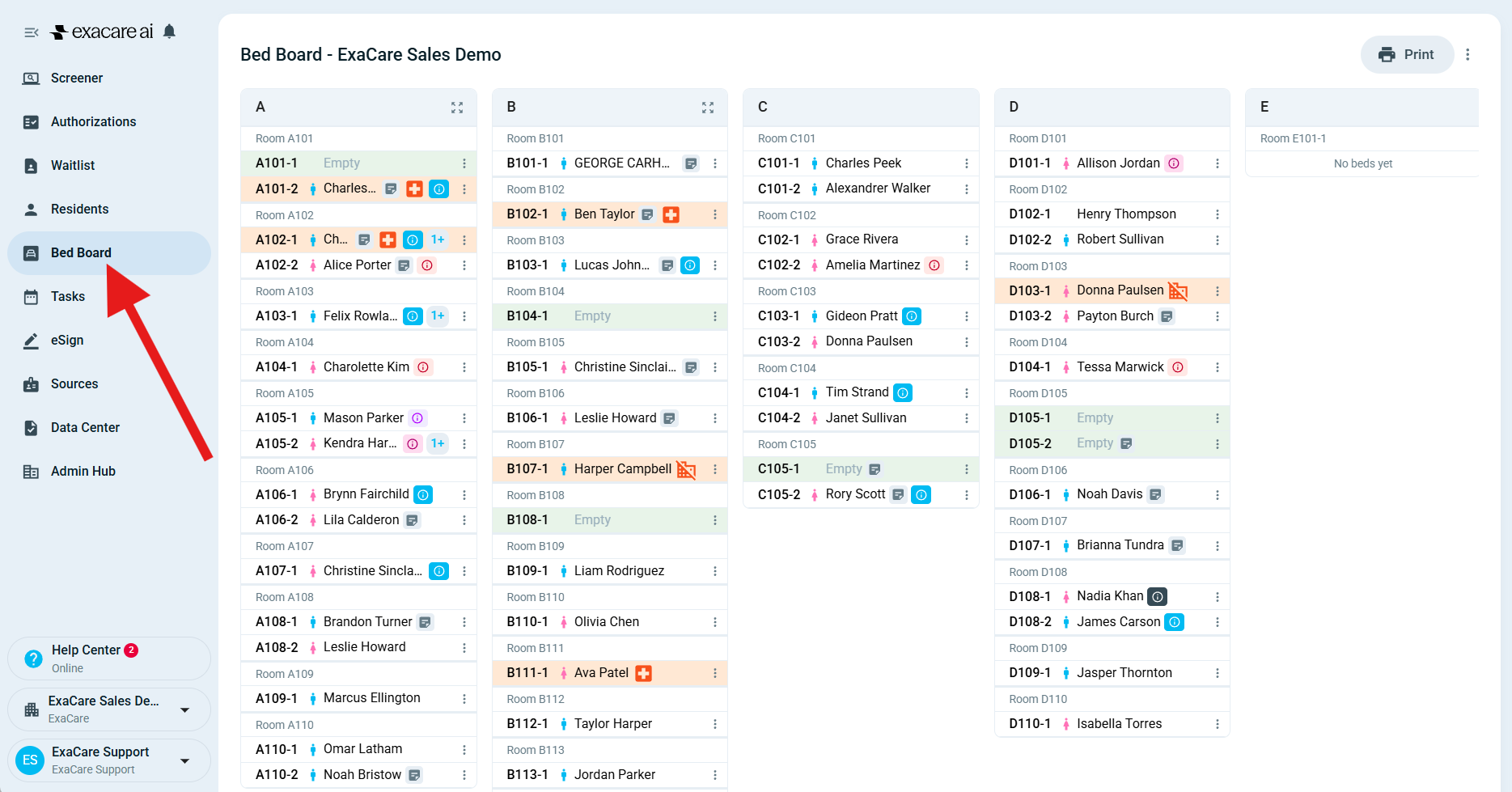The height and width of the screenshot is (792, 1512).
Task: Select the empty bed B104-1 row
Action: 610,316
